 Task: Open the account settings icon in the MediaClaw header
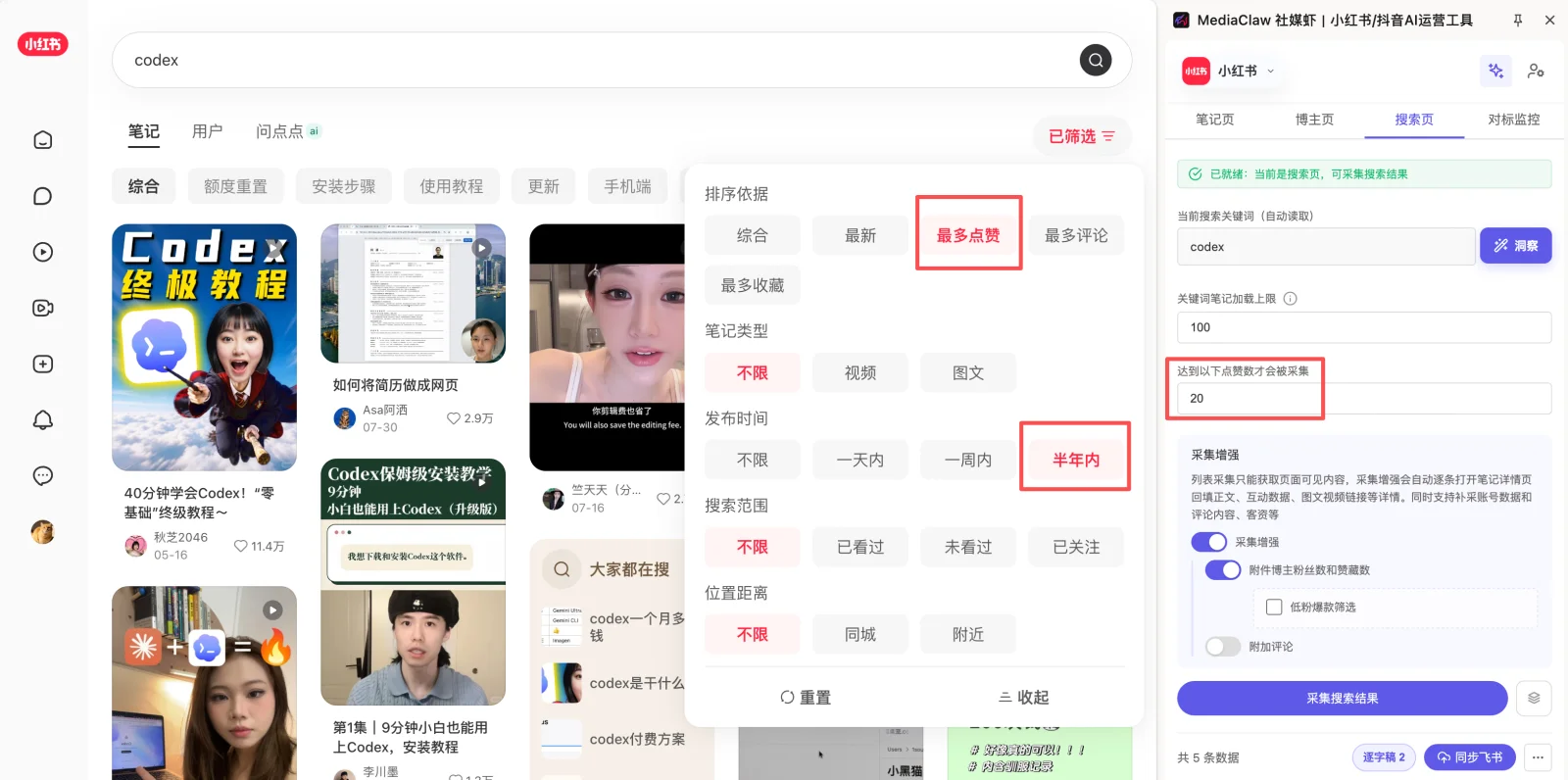coord(1536,71)
